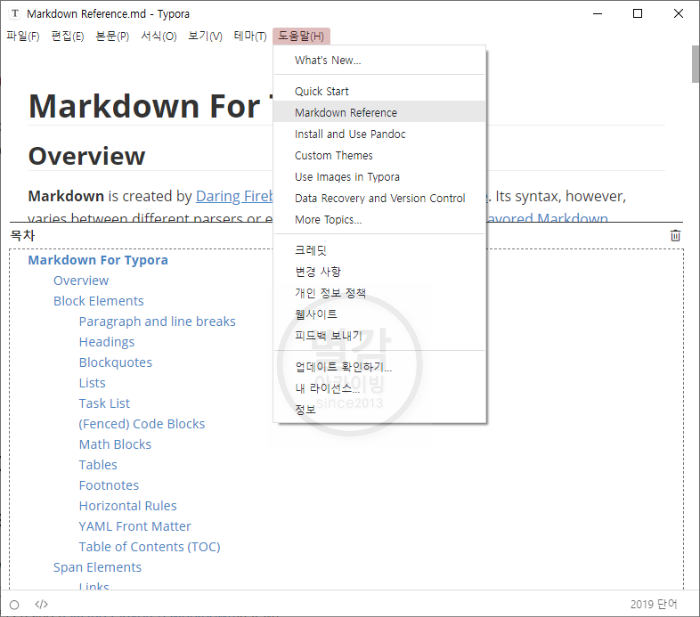
Task: Select Use Images in Typora
Action: [x=379, y=177]
